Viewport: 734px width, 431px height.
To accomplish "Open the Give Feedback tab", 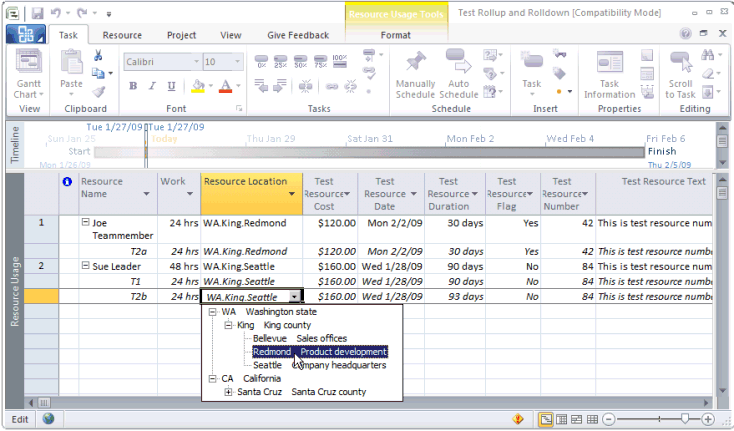I will coord(298,35).
